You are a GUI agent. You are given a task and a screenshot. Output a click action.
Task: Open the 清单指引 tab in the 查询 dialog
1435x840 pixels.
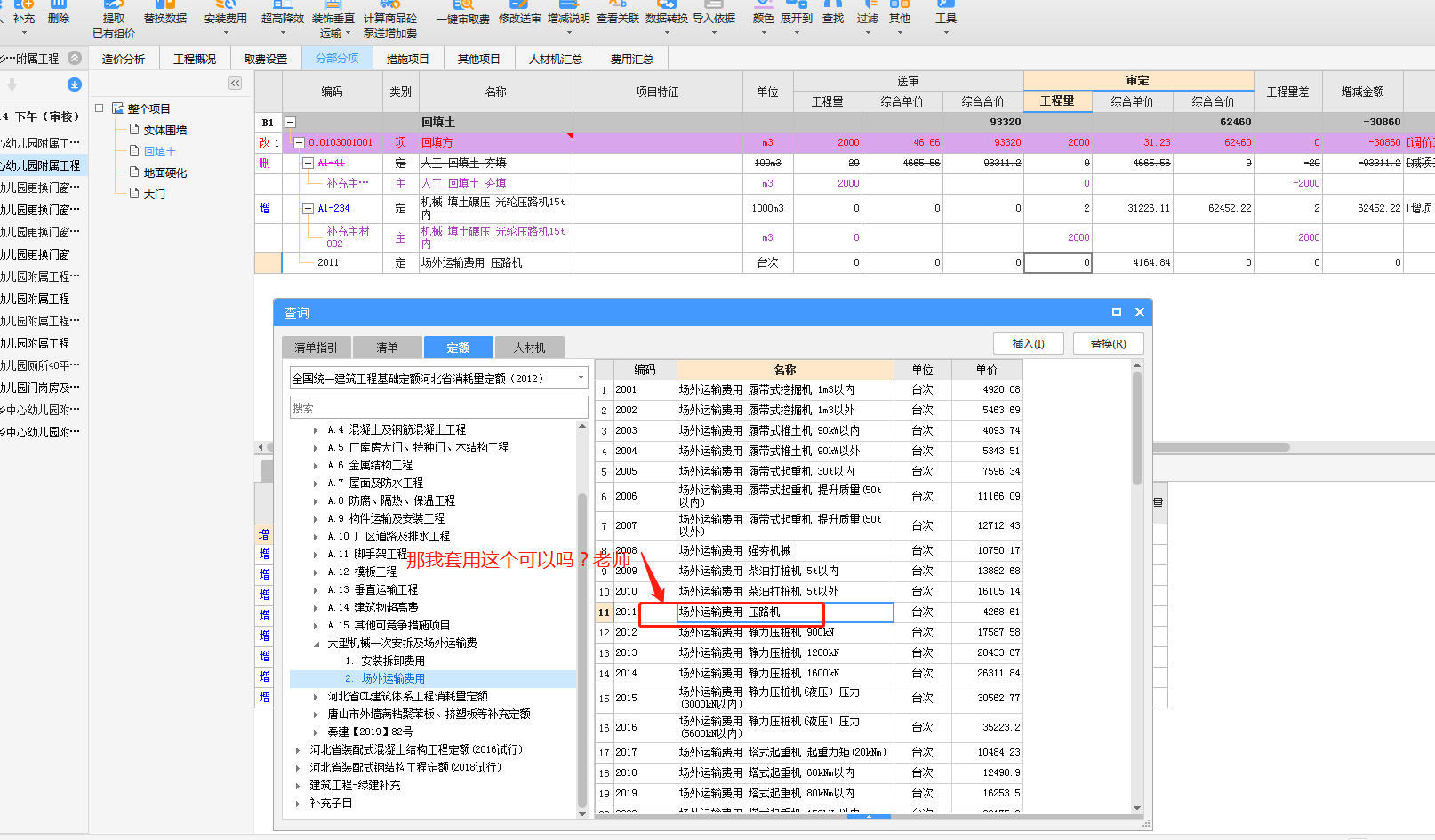tap(317, 348)
